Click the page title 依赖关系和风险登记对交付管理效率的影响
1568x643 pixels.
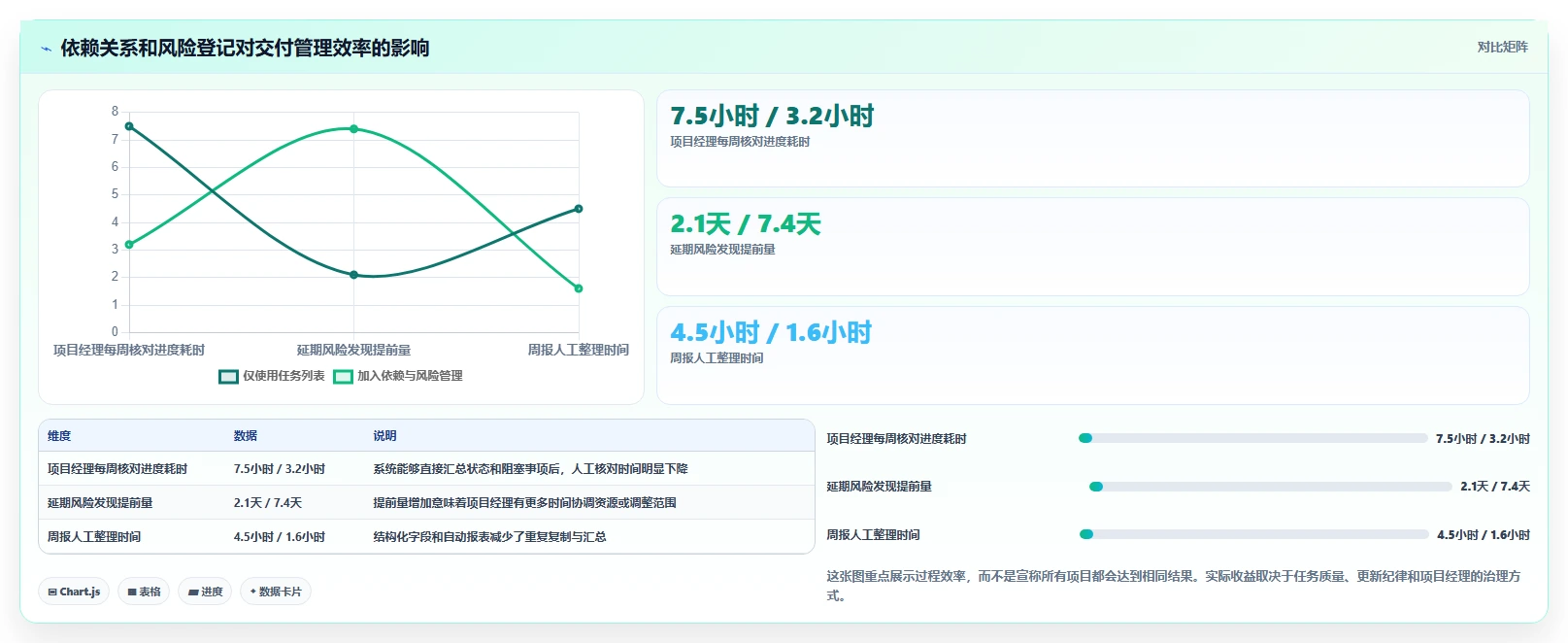(245, 49)
